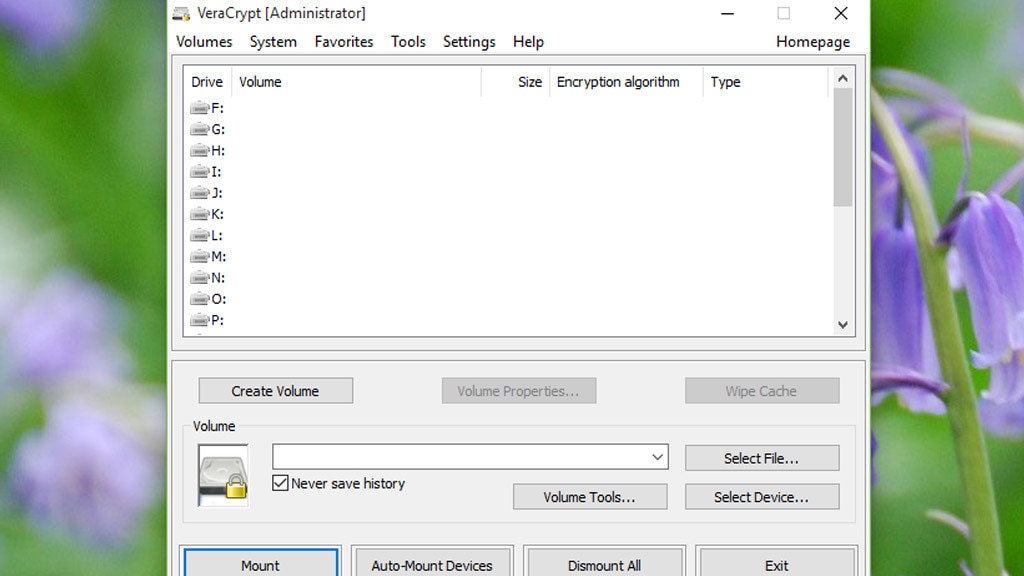Open the Help menu
The image size is (1024, 576).
(x=528, y=42)
